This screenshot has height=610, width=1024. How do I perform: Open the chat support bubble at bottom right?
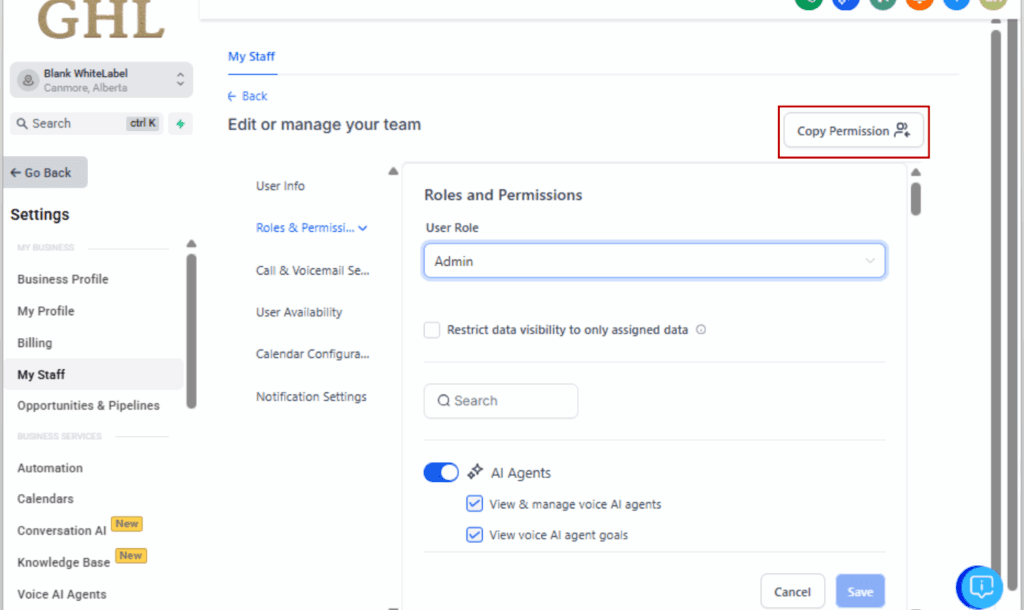(979, 587)
